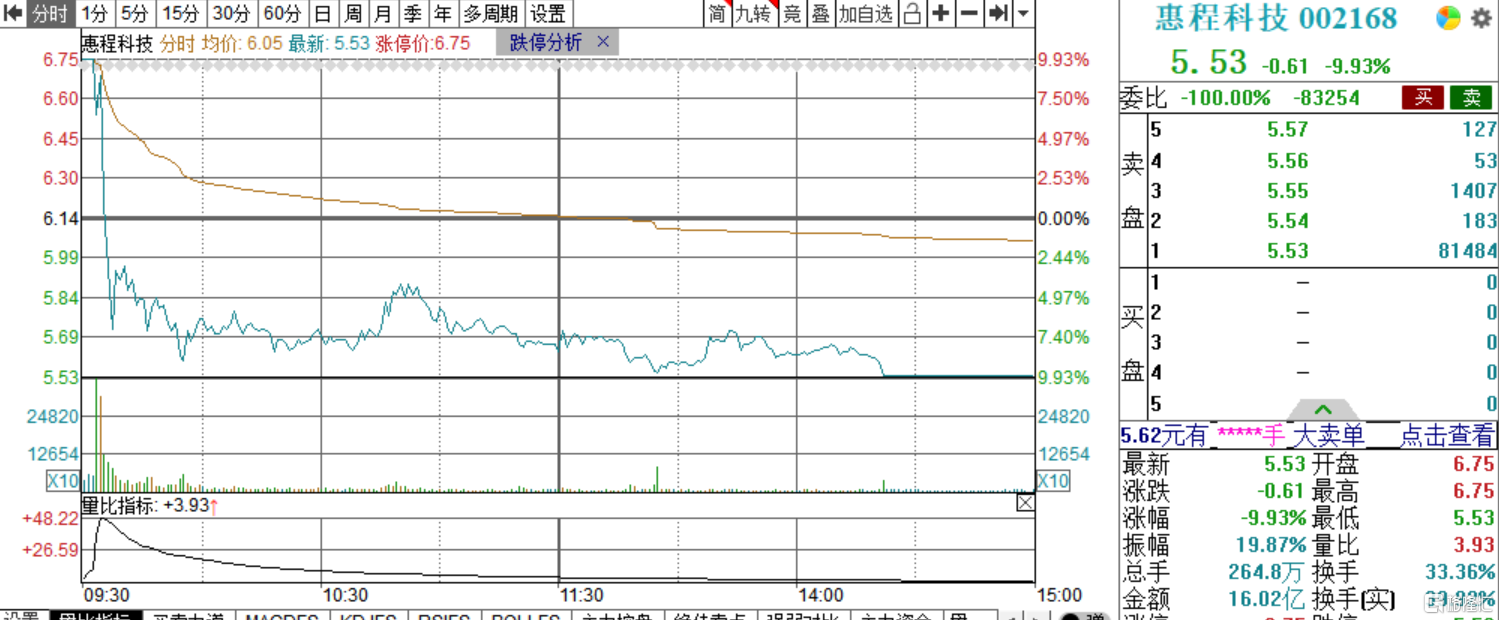Open the 周 weekly chart

(352, 14)
